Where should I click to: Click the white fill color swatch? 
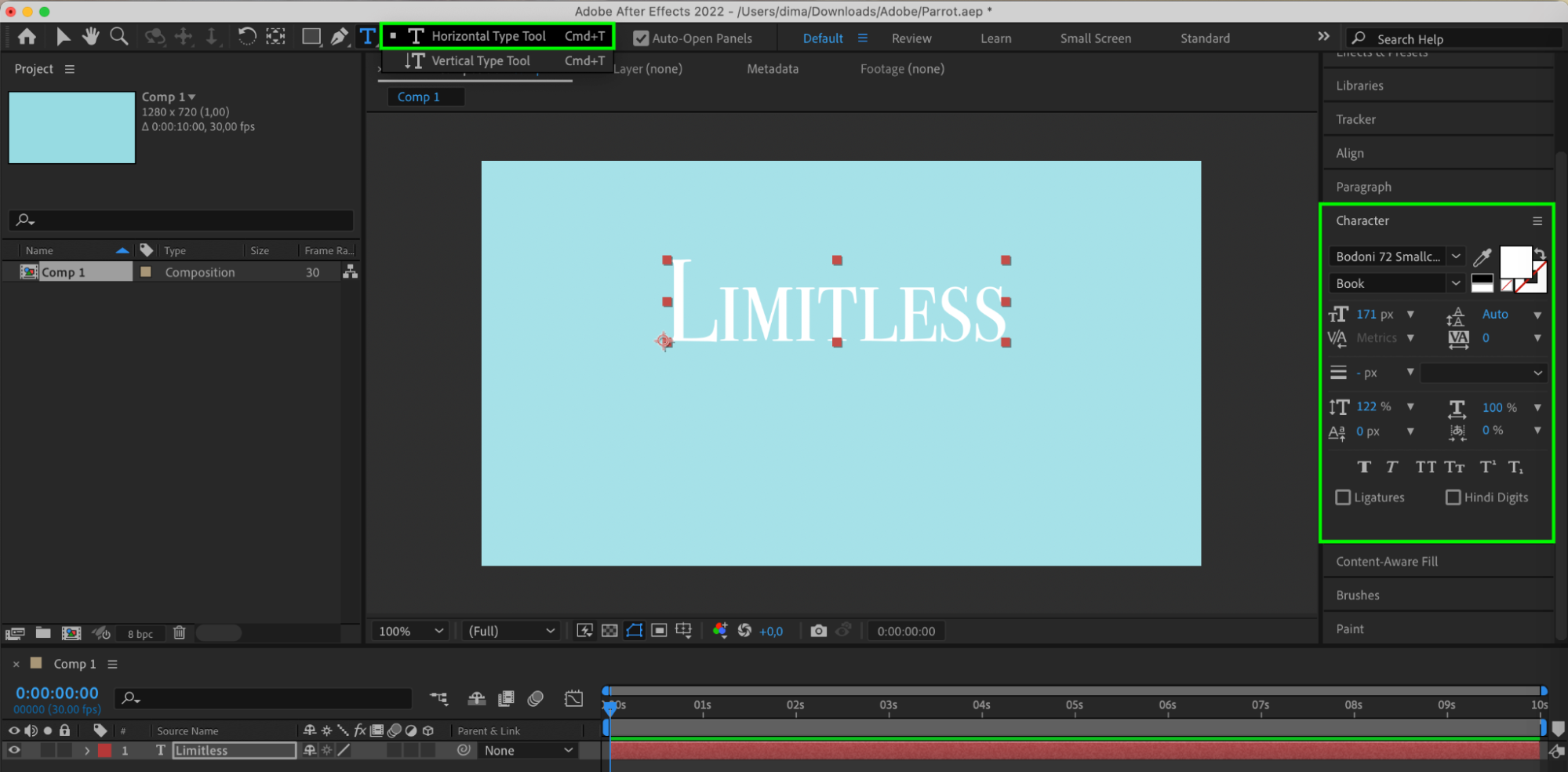[x=1515, y=261]
